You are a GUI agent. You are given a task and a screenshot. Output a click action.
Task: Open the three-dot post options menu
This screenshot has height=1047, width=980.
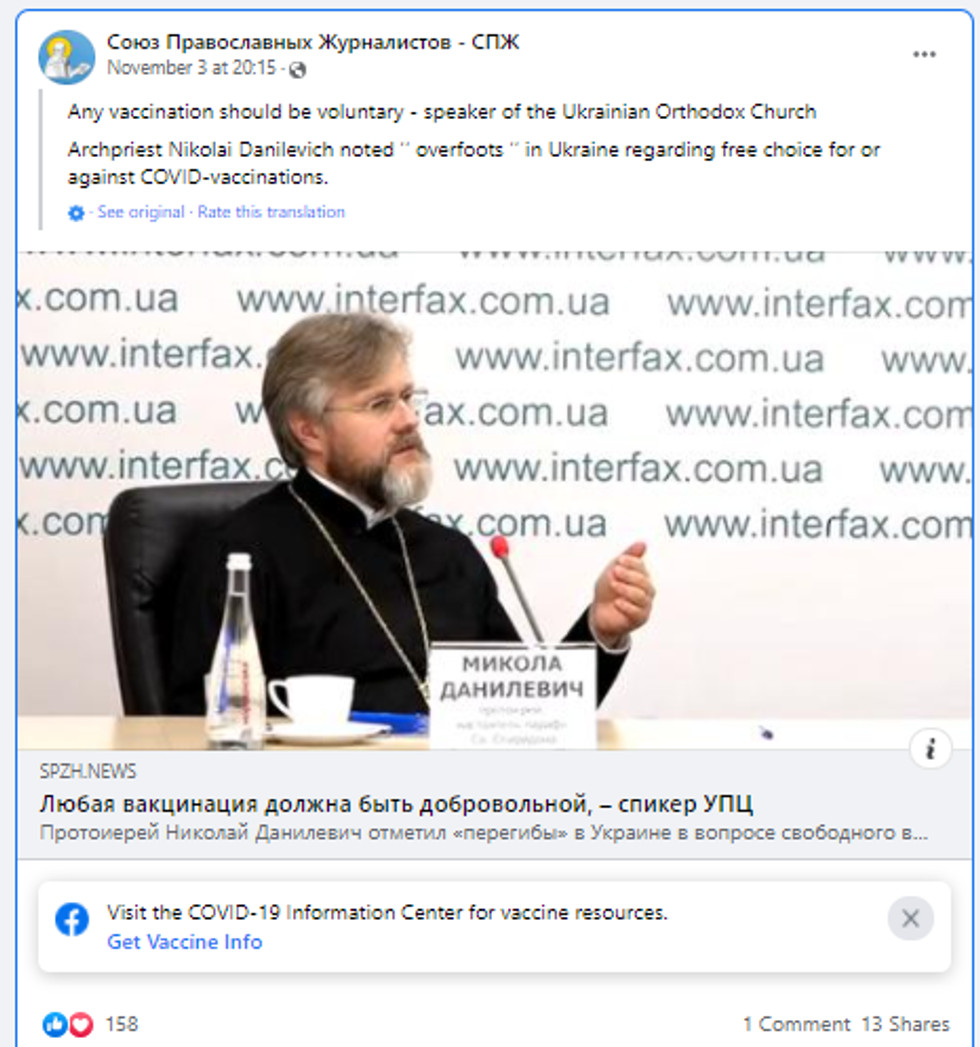point(924,55)
